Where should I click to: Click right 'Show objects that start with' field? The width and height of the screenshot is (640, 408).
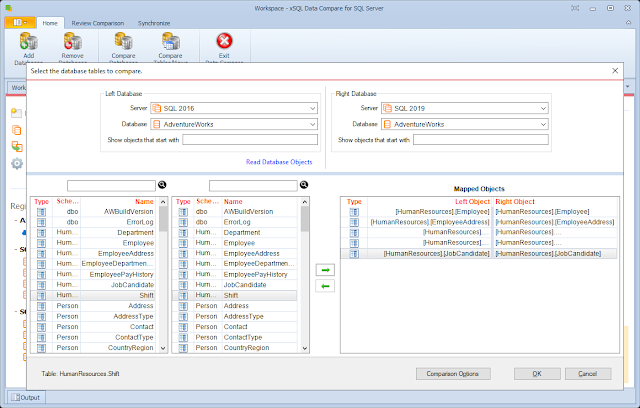click(x=480, y=140)
